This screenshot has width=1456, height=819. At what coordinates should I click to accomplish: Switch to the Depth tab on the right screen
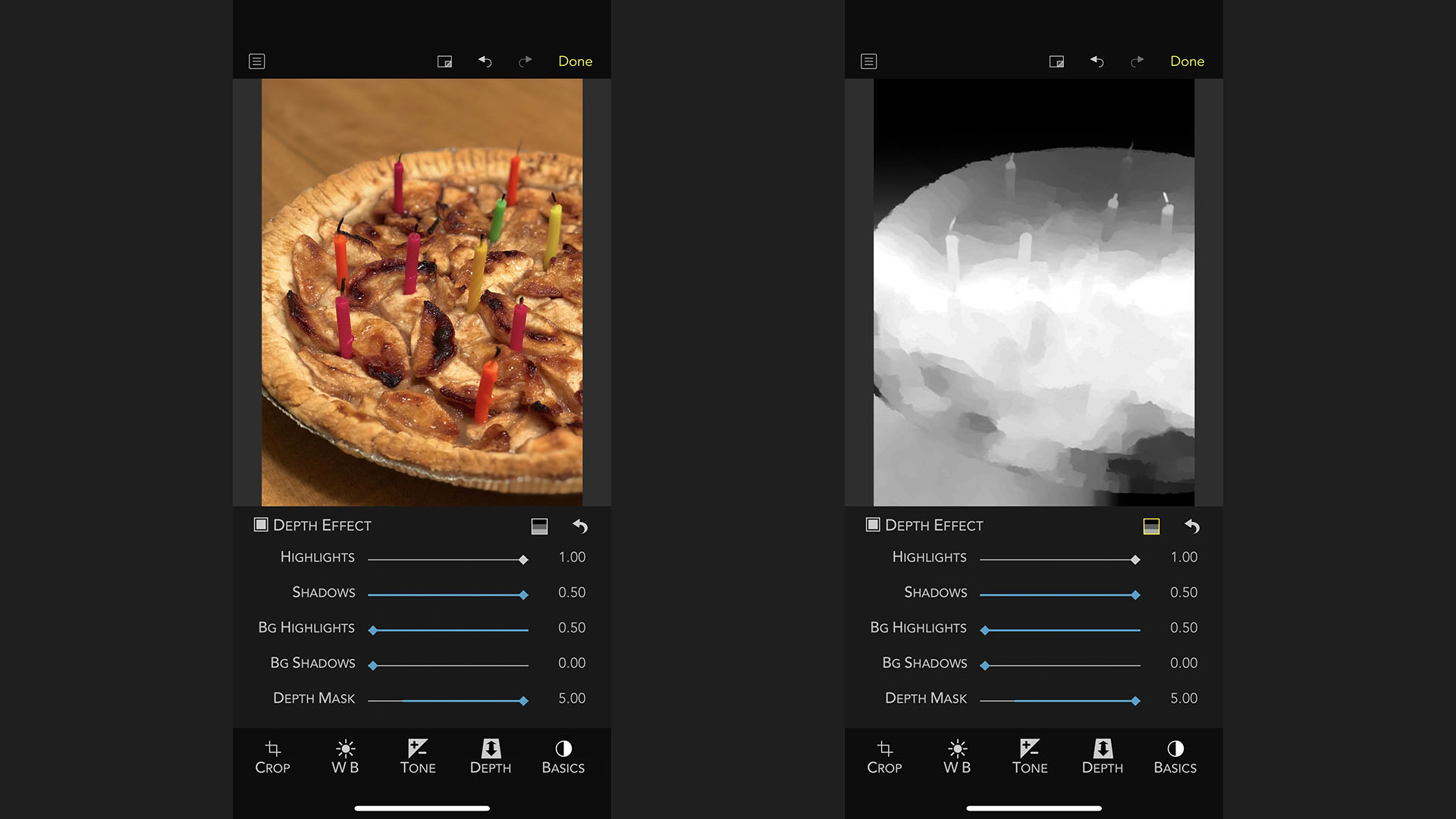click(x=1103, y=756)
